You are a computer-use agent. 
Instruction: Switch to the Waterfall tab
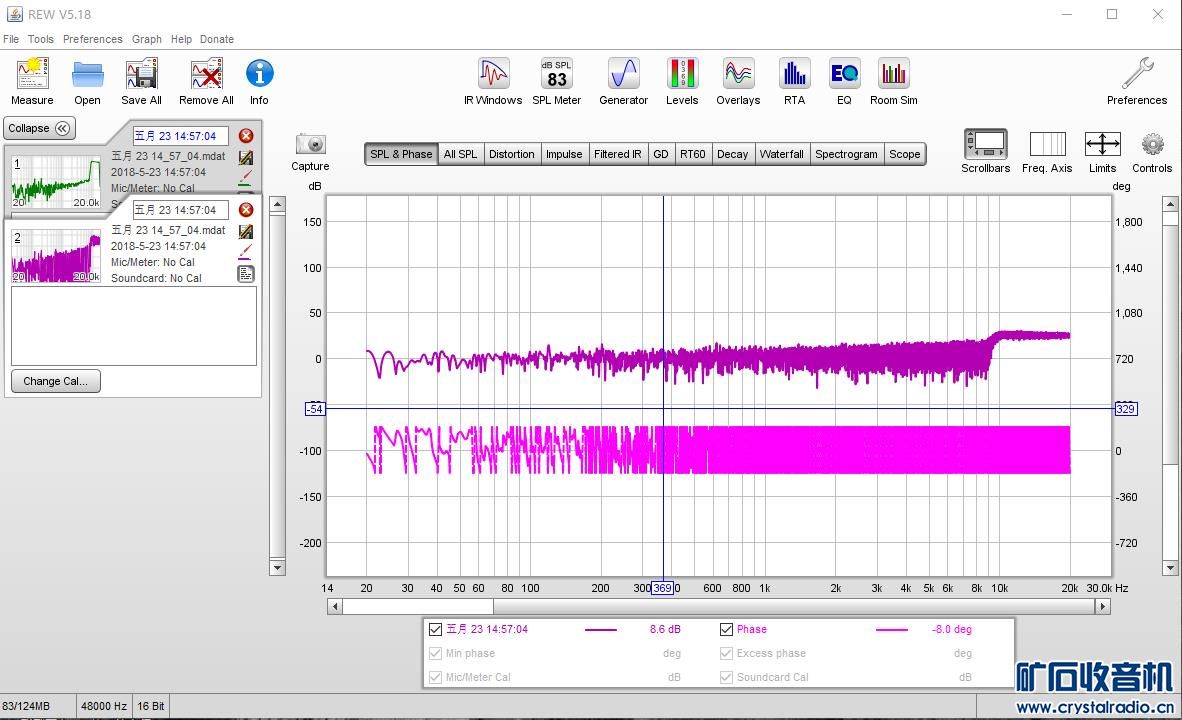coord(781,154)
